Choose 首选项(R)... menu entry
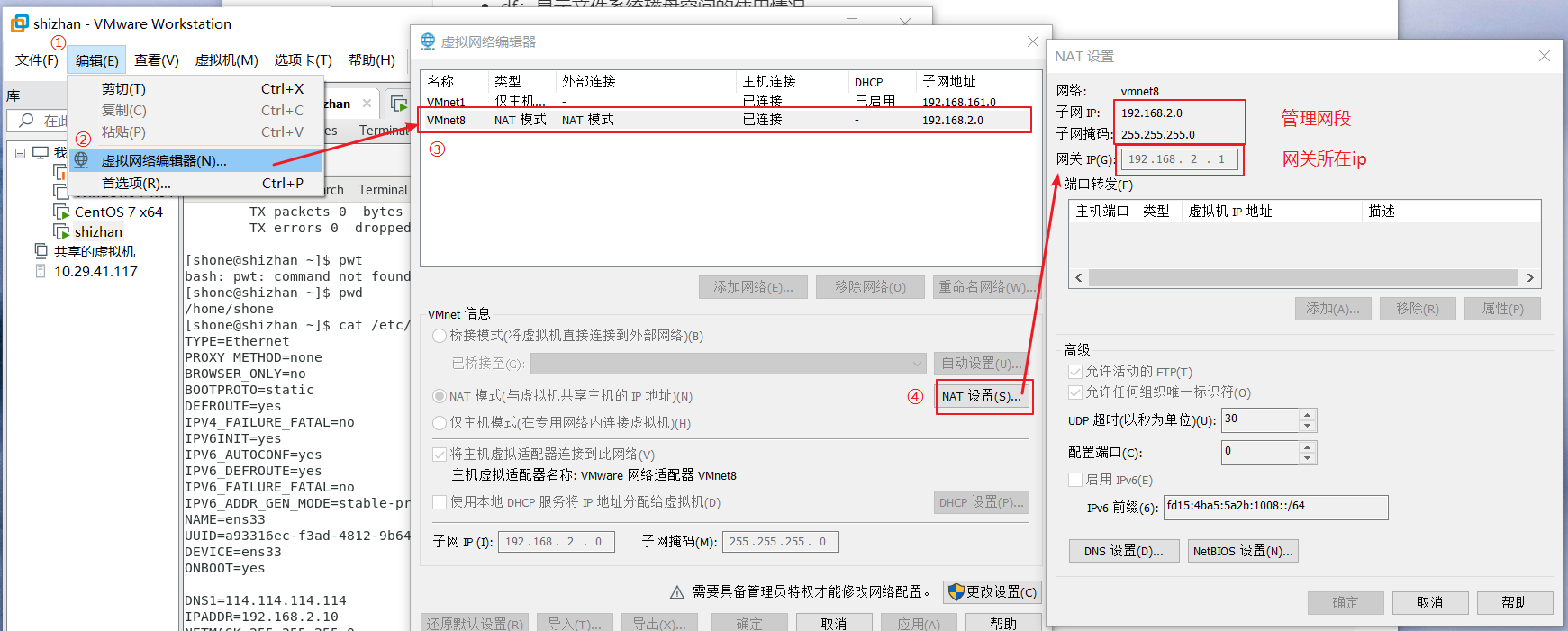This screenshot has width=1568, height=631. click(195, 184)
